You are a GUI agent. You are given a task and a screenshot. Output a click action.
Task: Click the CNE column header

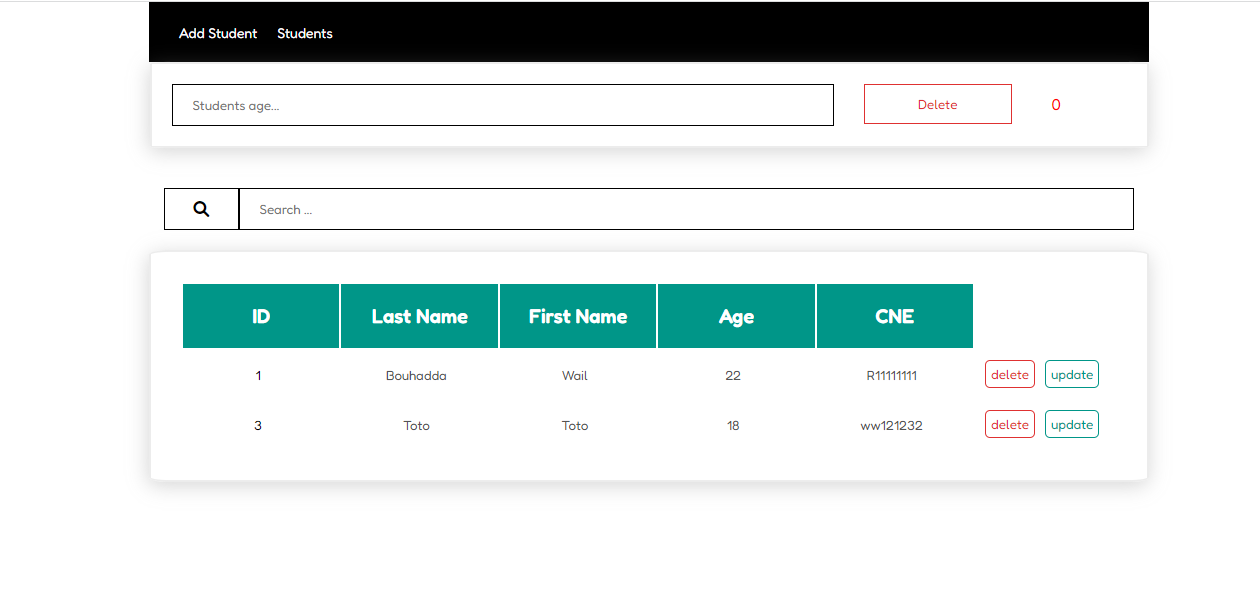[x=895, y=316]
